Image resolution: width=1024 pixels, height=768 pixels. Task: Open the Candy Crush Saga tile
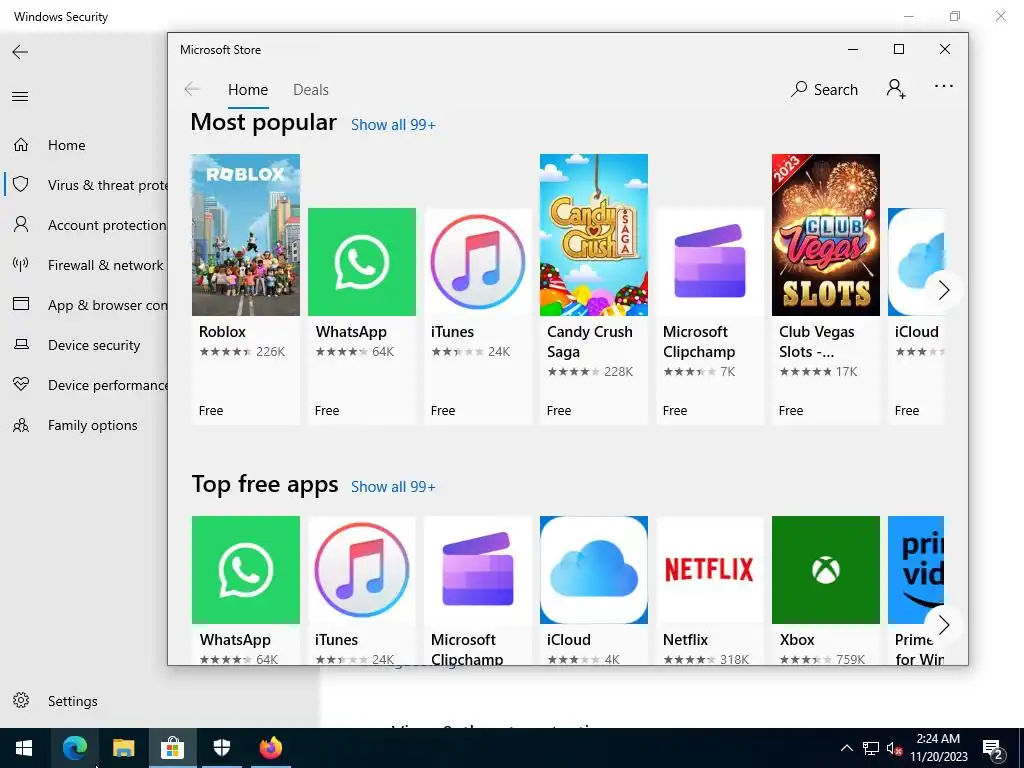pos(594,289)
